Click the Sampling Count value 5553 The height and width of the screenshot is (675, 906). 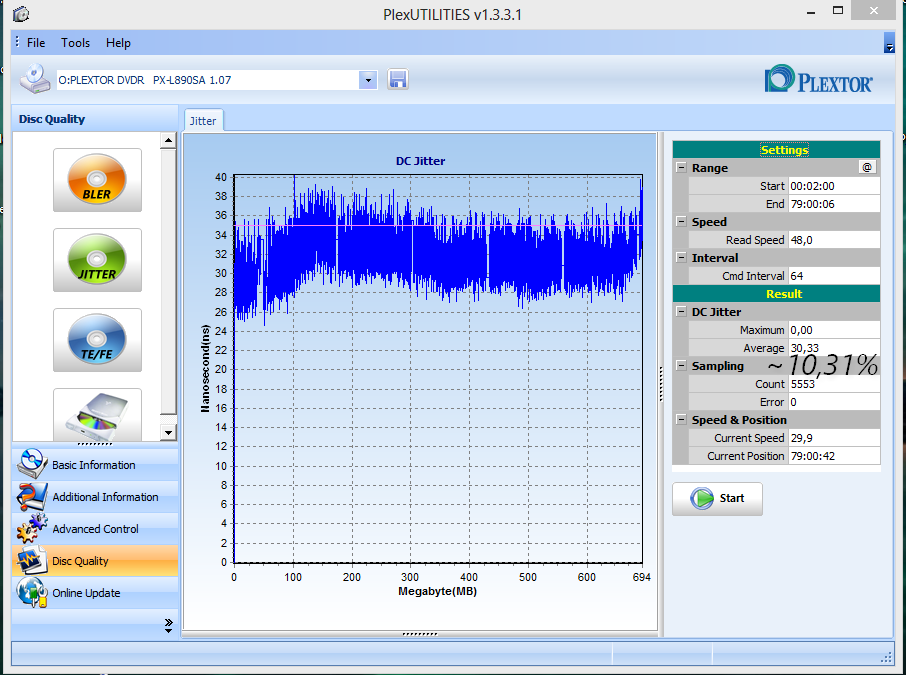click(834, 384)
